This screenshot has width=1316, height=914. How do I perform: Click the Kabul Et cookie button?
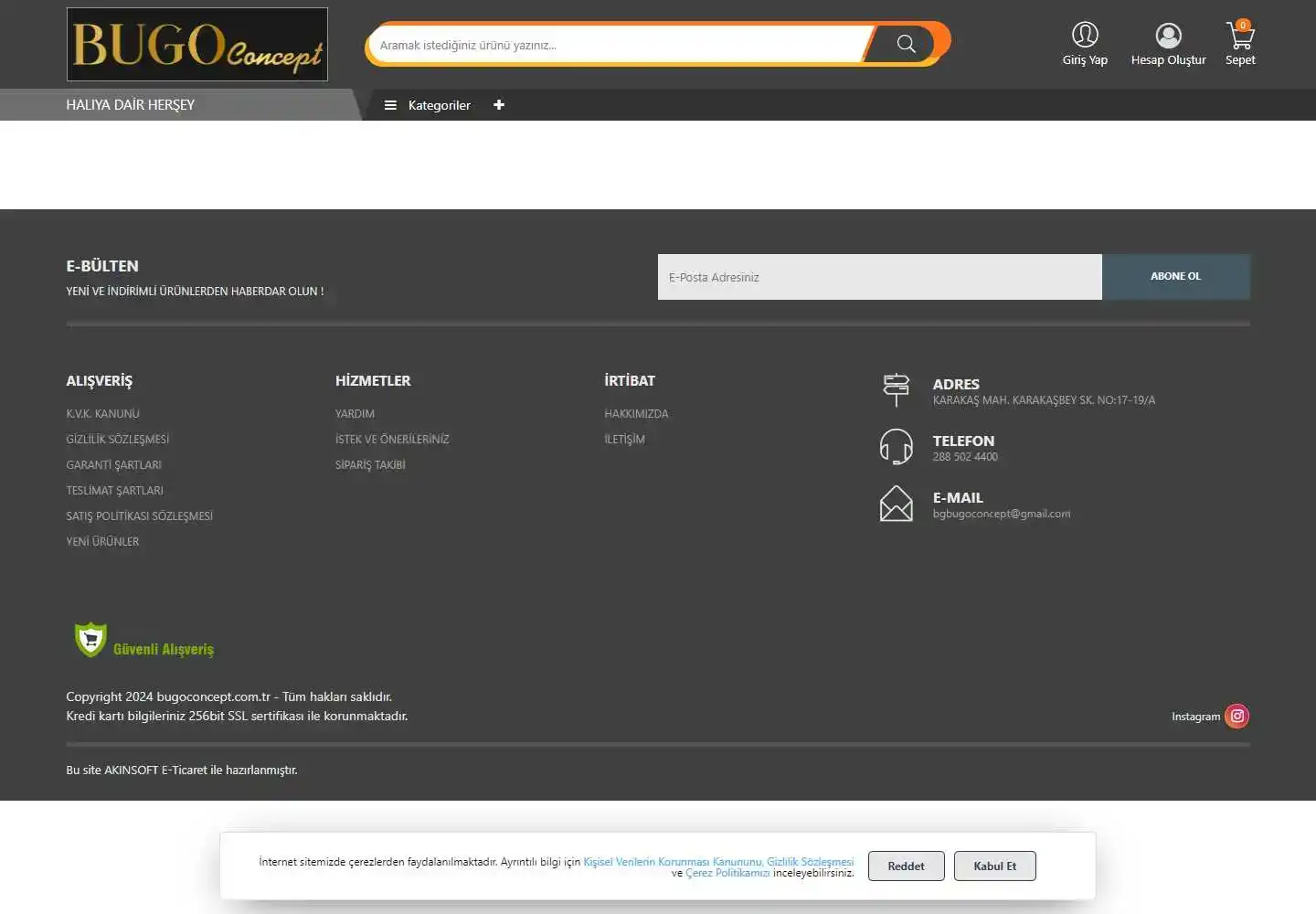tap(994, 866)
